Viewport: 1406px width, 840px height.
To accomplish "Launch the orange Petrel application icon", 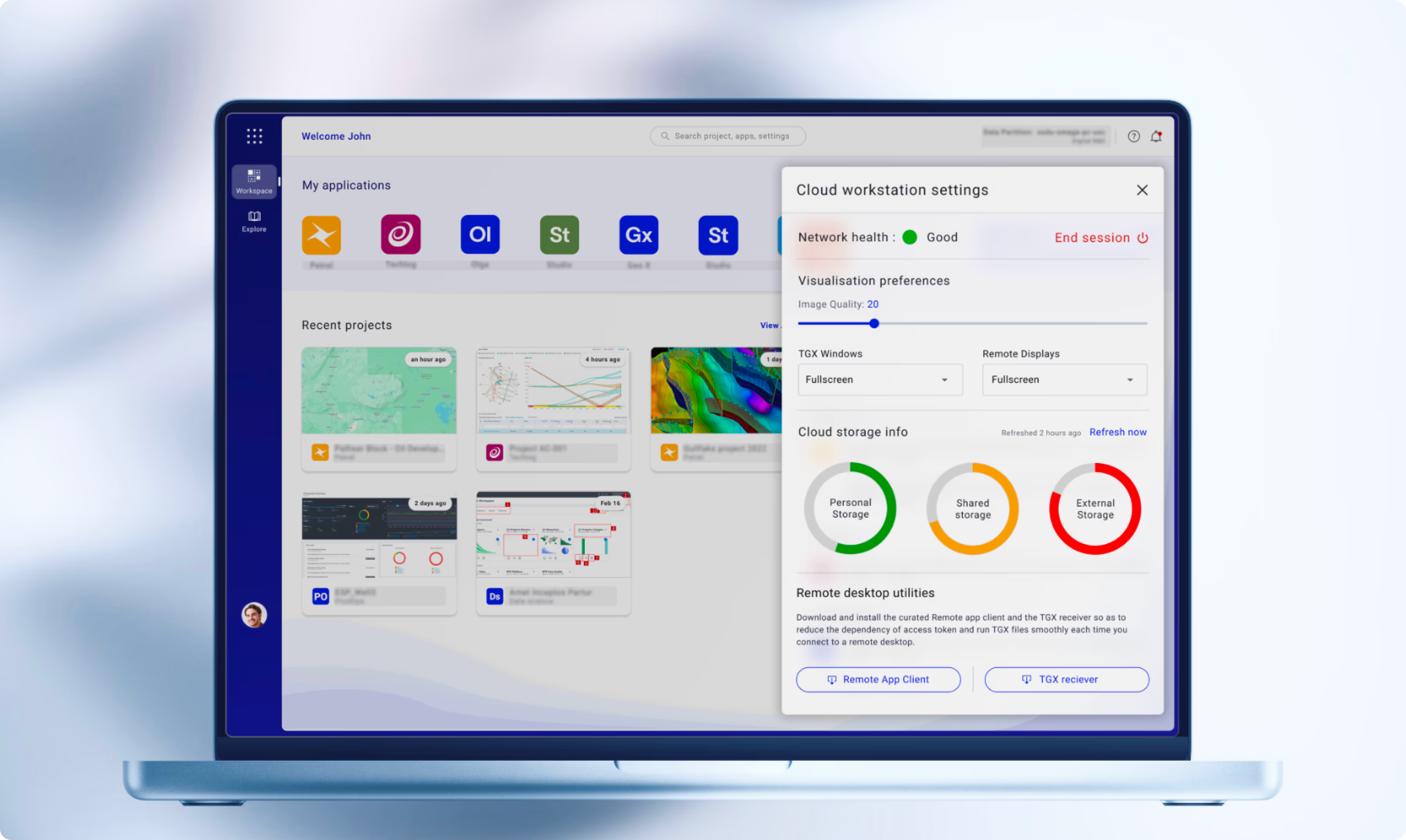I will coord(322,235).
